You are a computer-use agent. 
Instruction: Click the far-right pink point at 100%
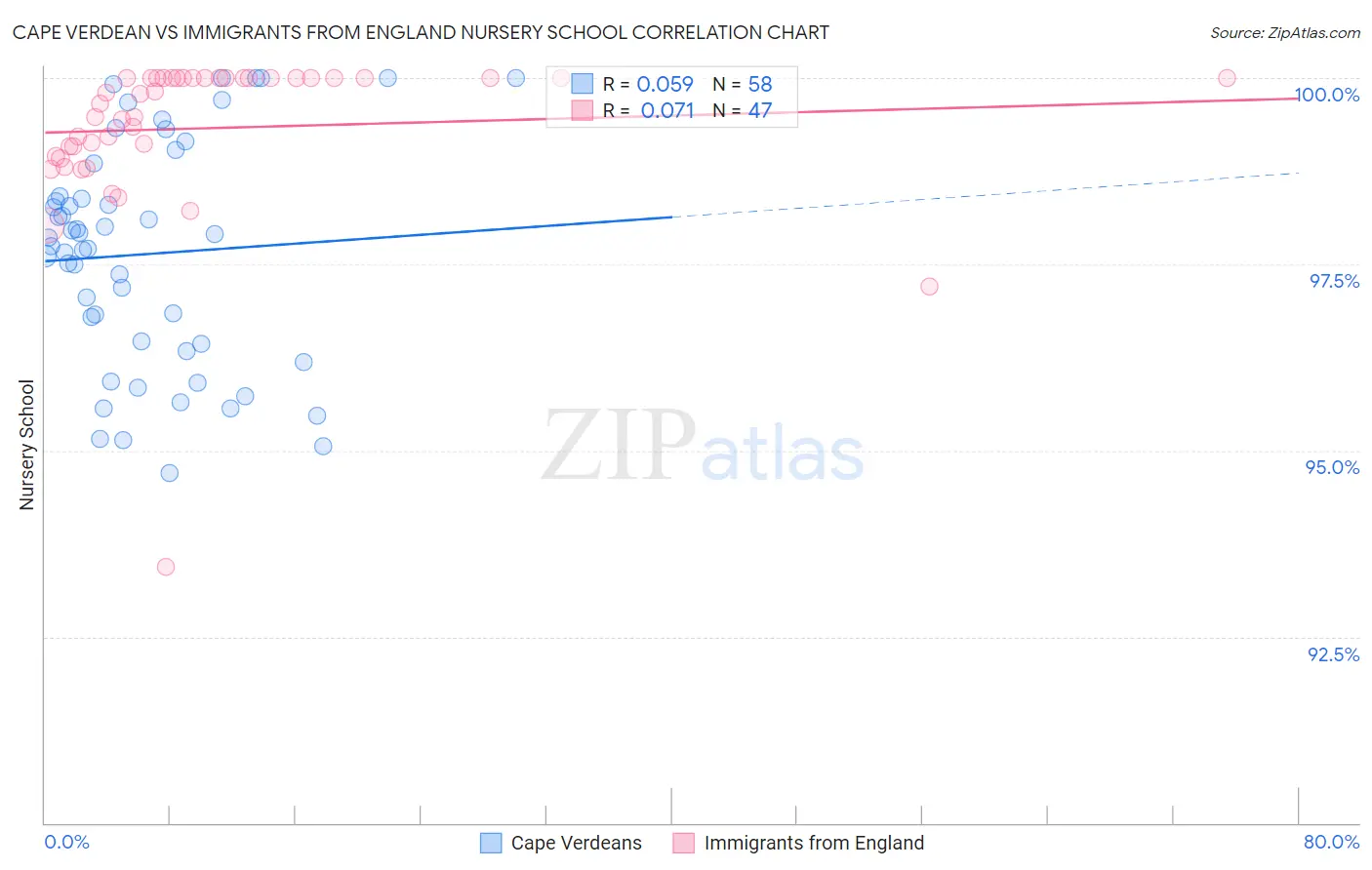tap(1227, 78)
